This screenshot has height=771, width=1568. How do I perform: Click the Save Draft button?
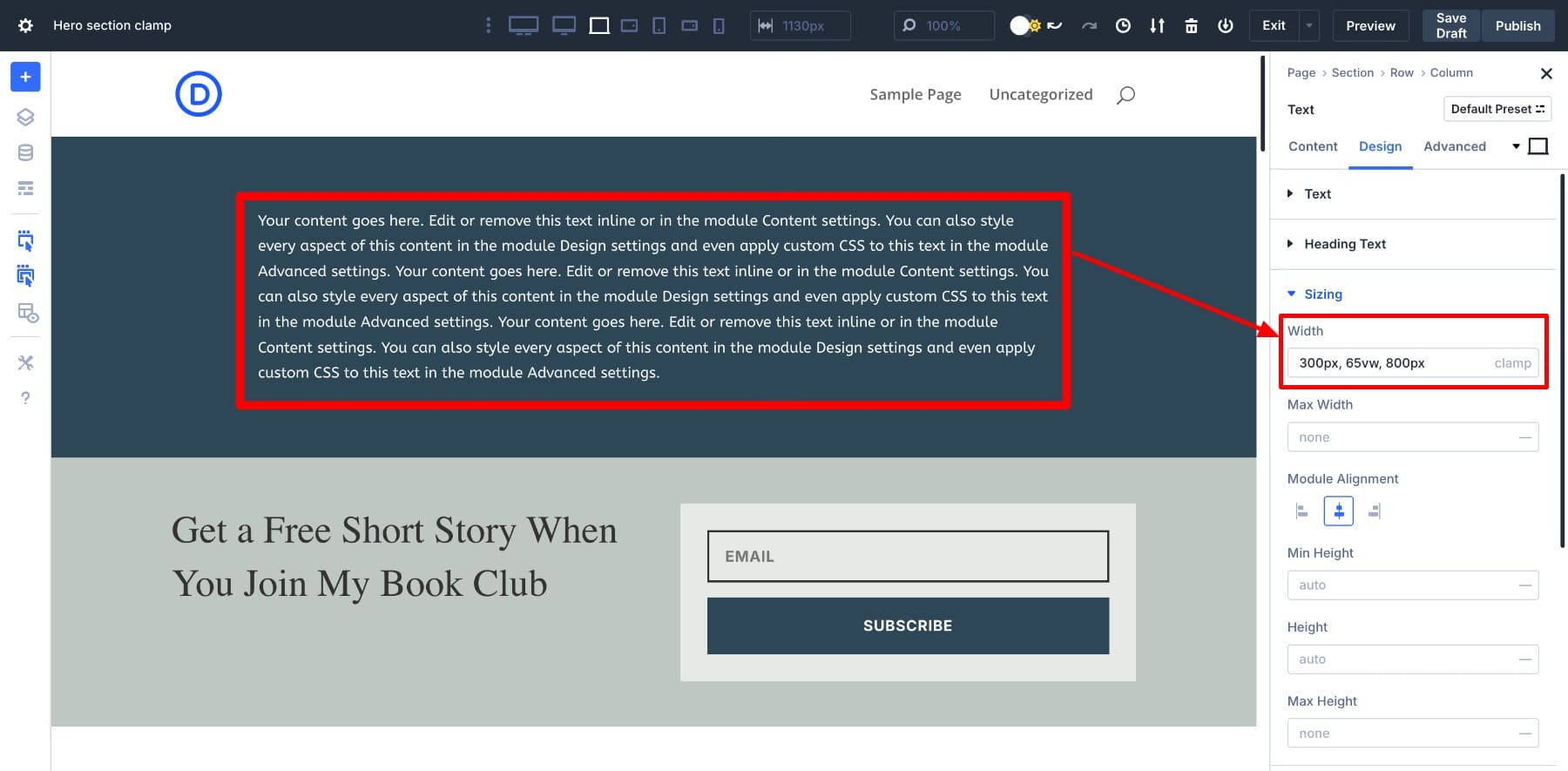point(1451,25)
